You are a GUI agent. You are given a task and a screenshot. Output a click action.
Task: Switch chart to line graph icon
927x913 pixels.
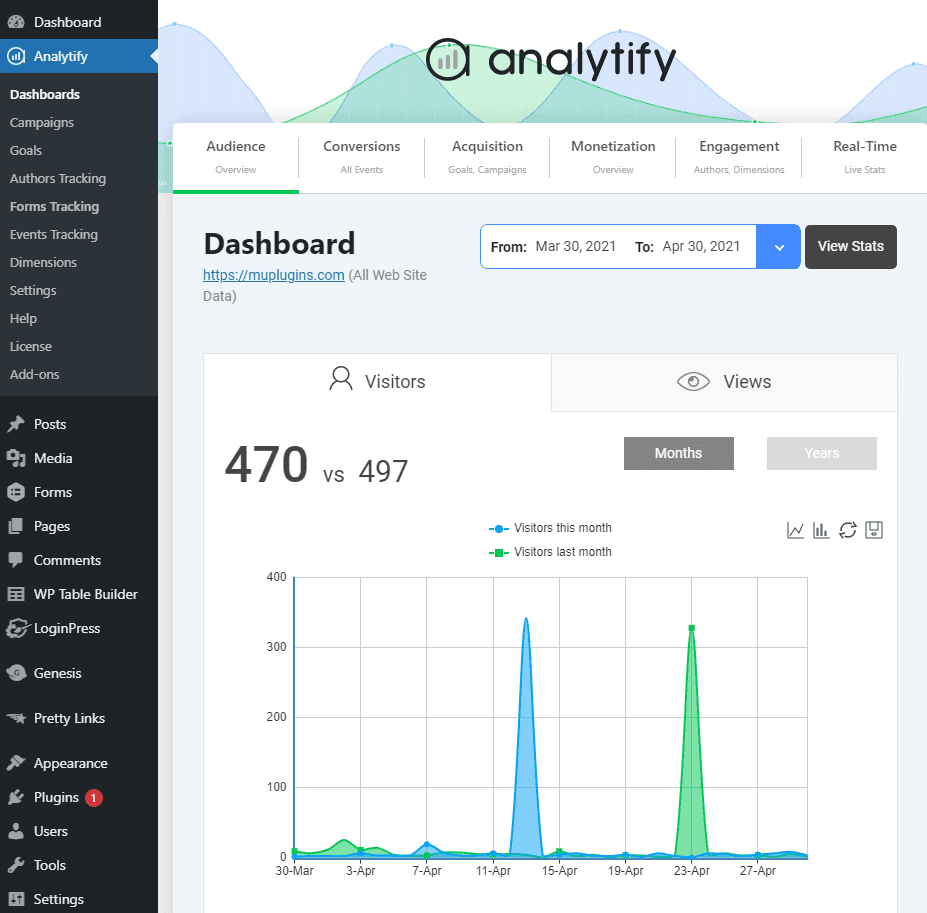click(x=795, y=530)
